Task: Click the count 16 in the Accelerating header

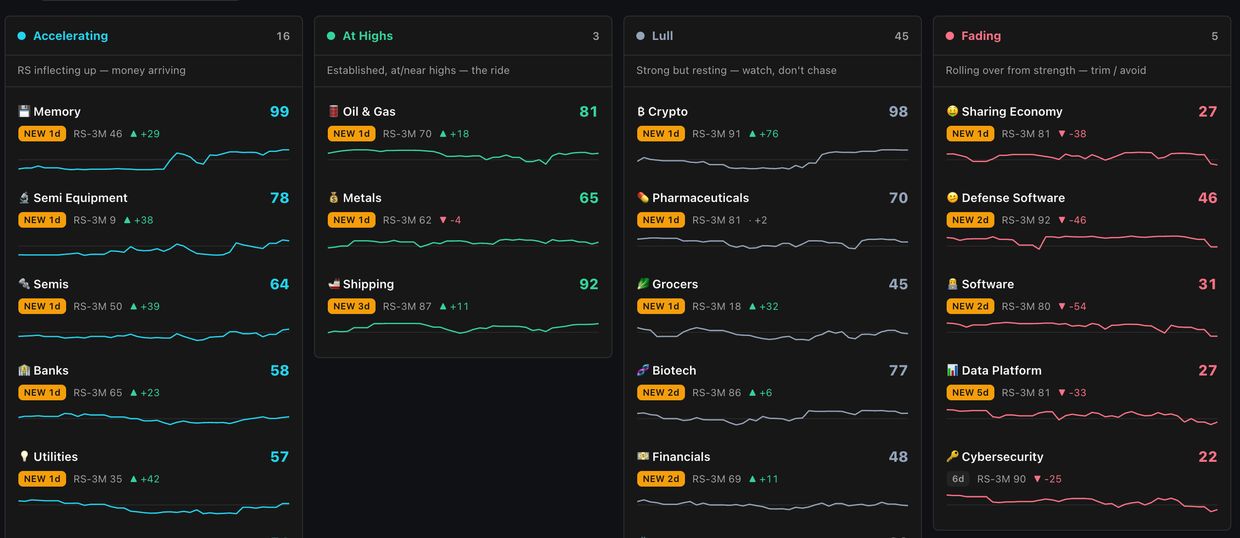Action: point(283,36)
